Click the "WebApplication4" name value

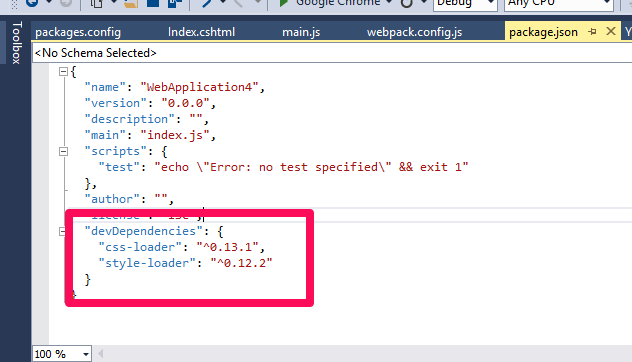pos(199,87)
